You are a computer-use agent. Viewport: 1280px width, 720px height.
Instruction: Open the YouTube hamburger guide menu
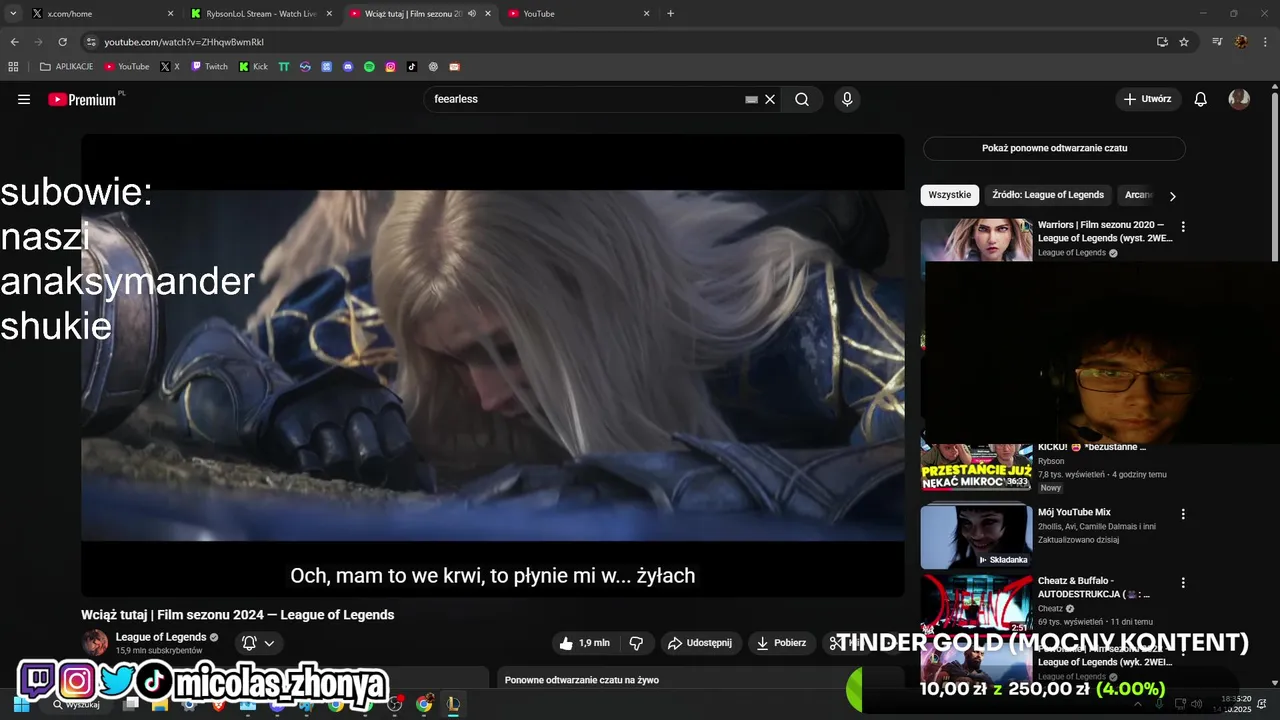point(24,99)
